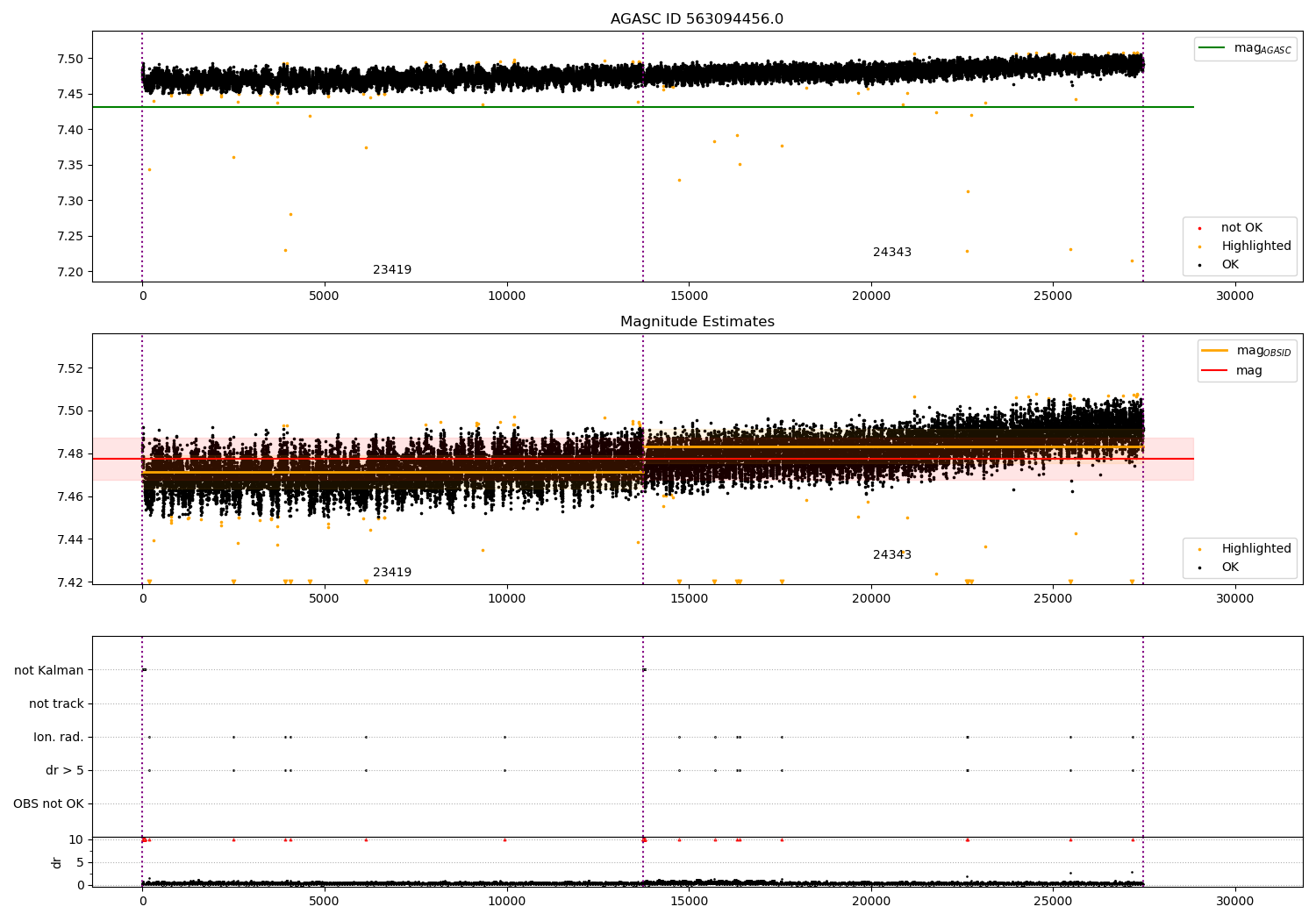Viewport: 1316px width, 921px height.
Task: Click x-tick 5000 under the bottom panel
Action: (325, 902)
